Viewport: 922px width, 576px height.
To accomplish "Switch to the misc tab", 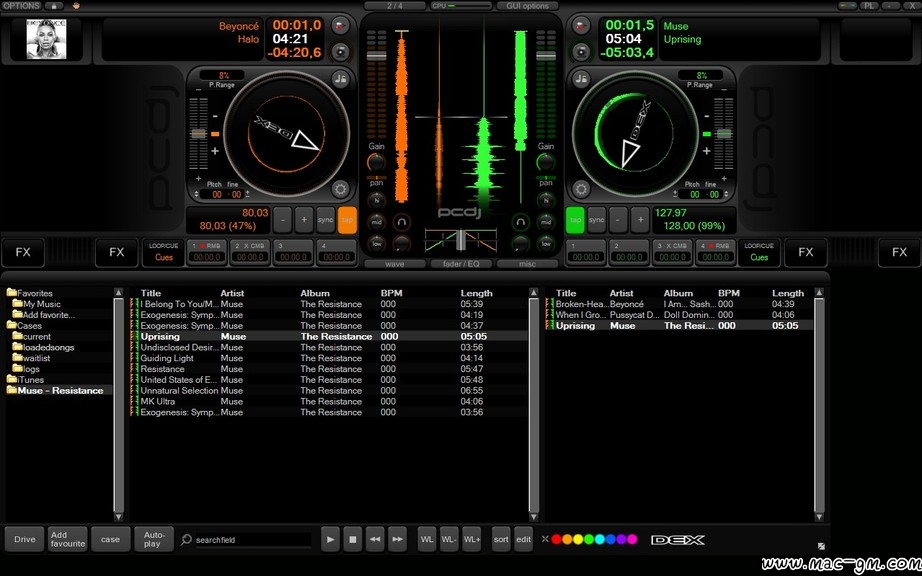I will [527, 264].
